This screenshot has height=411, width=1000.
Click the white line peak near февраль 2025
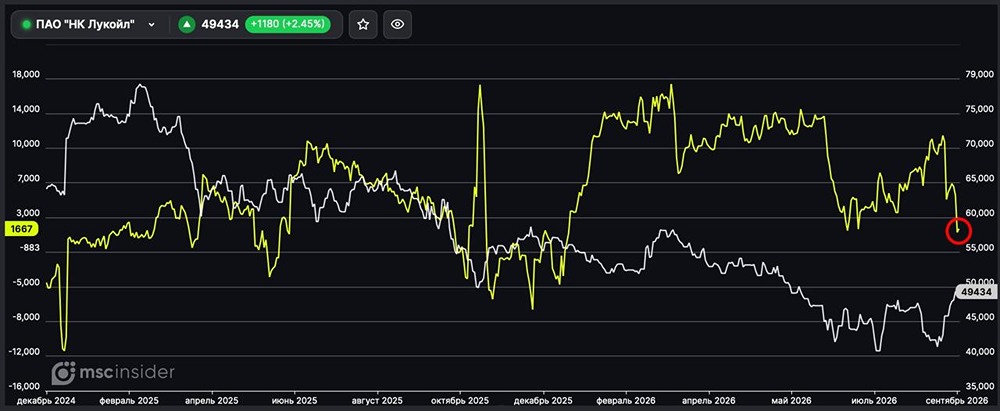coord(141,85)
